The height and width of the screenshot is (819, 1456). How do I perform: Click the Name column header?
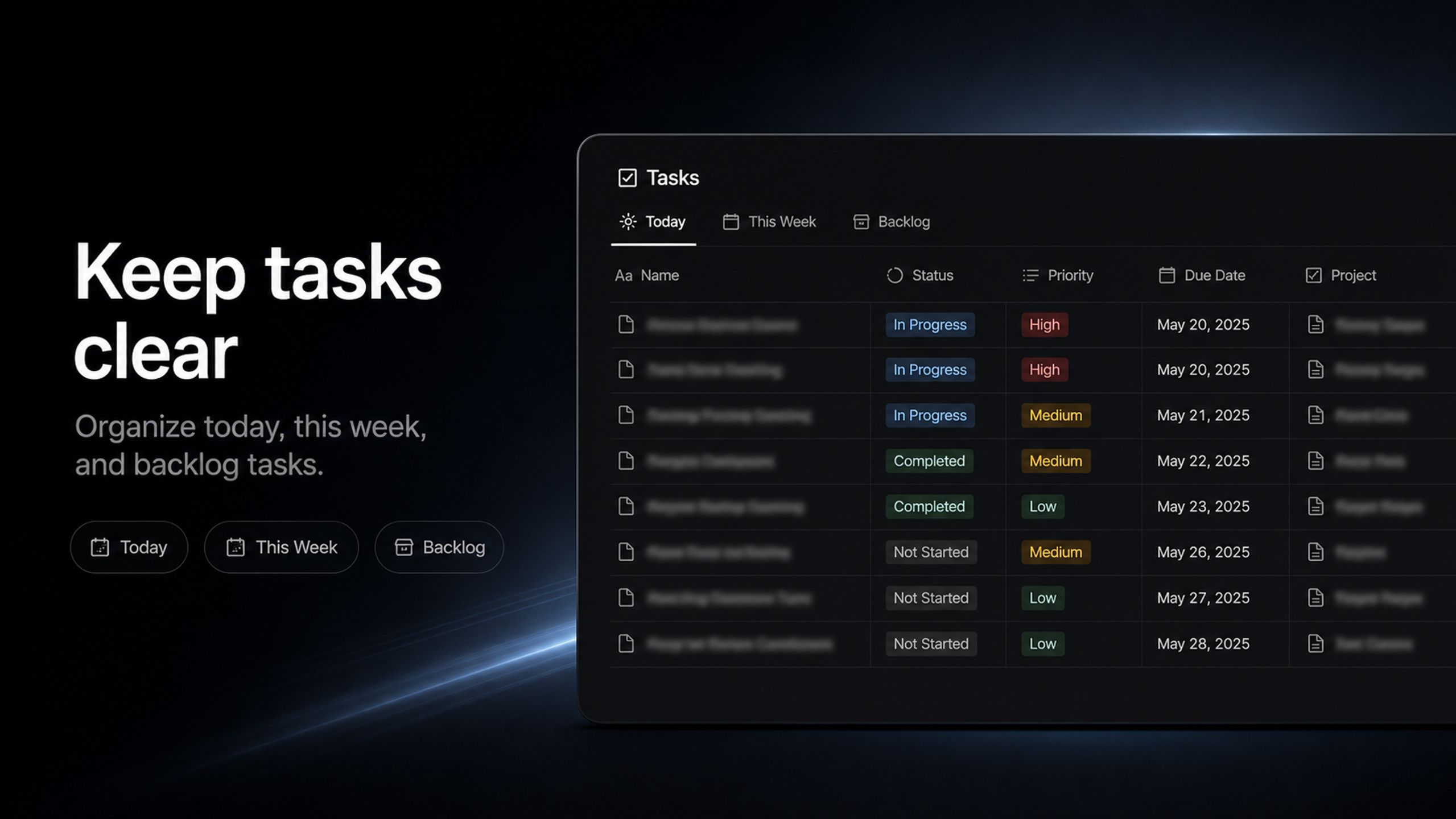(x=647, y=275)
